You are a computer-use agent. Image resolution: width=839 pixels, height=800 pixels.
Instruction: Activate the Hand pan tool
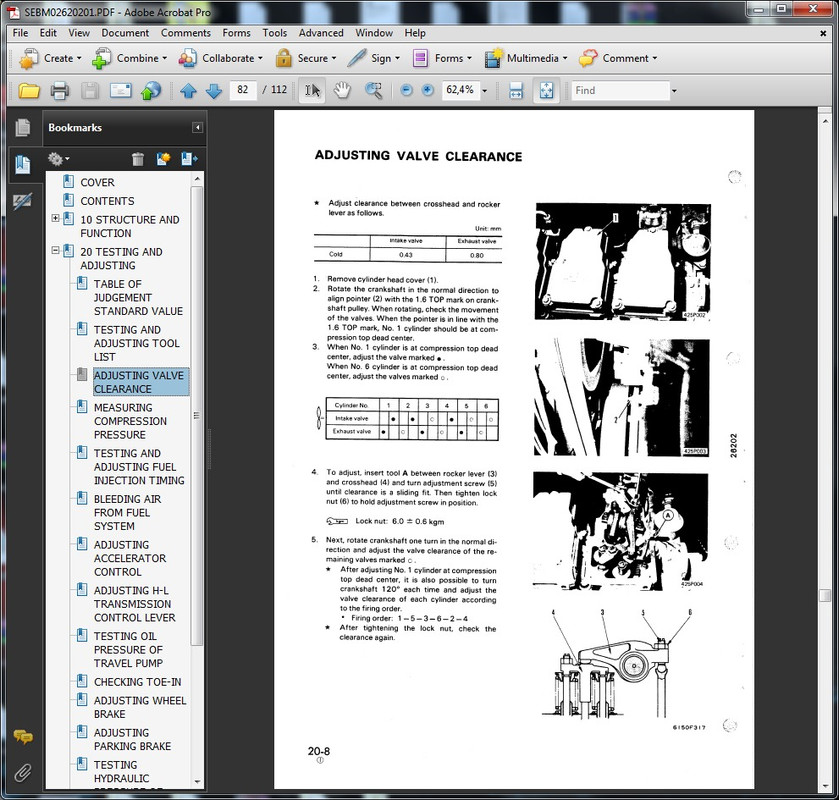pos(342,90)
